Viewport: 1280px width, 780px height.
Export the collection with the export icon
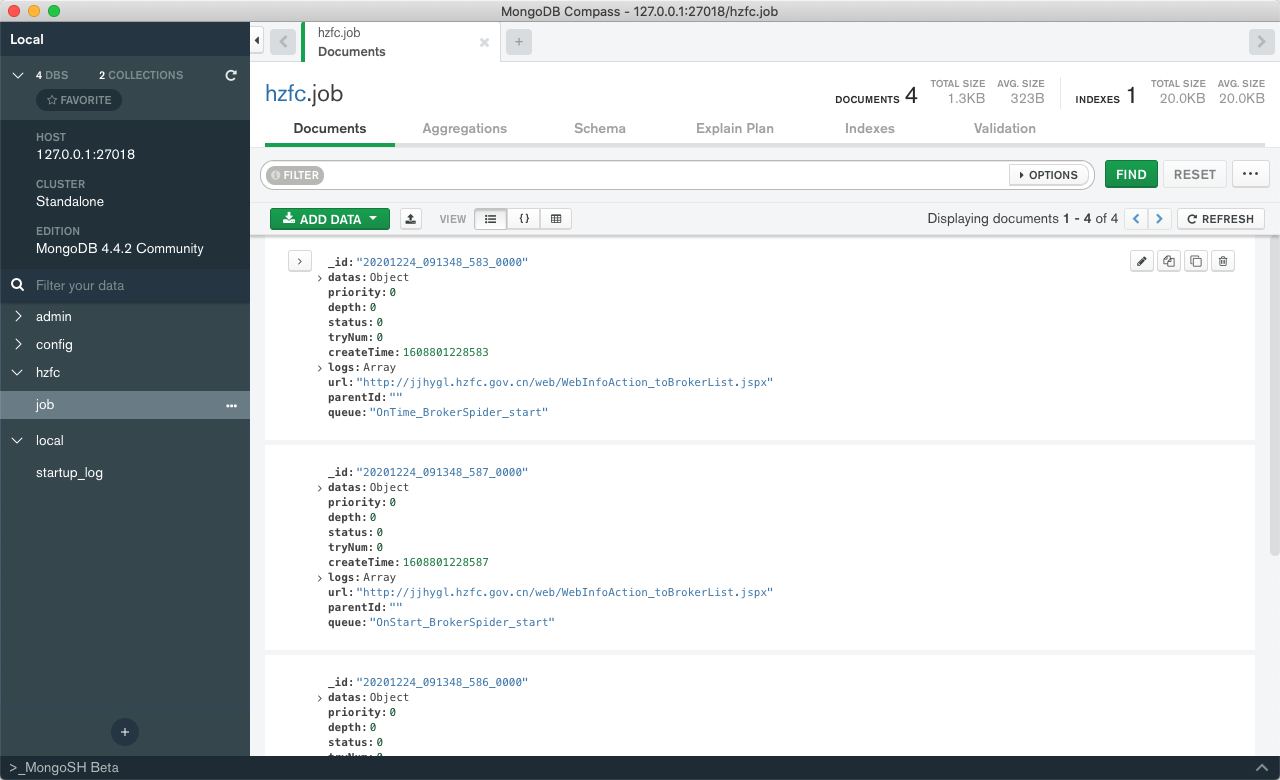pyautogui.click(x=410, y=219)
